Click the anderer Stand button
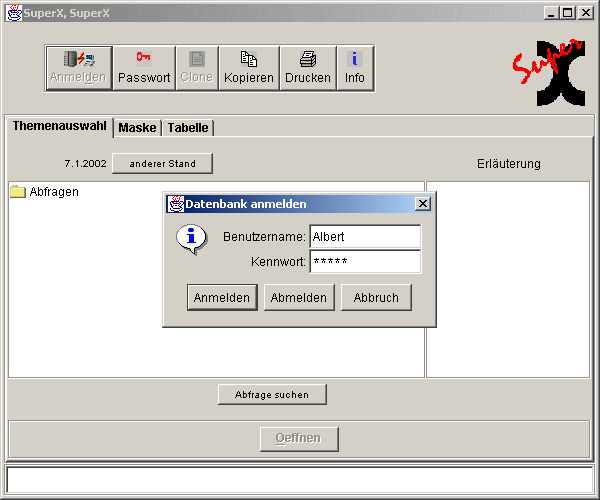The image size is (600, 500). coord(162,164)
